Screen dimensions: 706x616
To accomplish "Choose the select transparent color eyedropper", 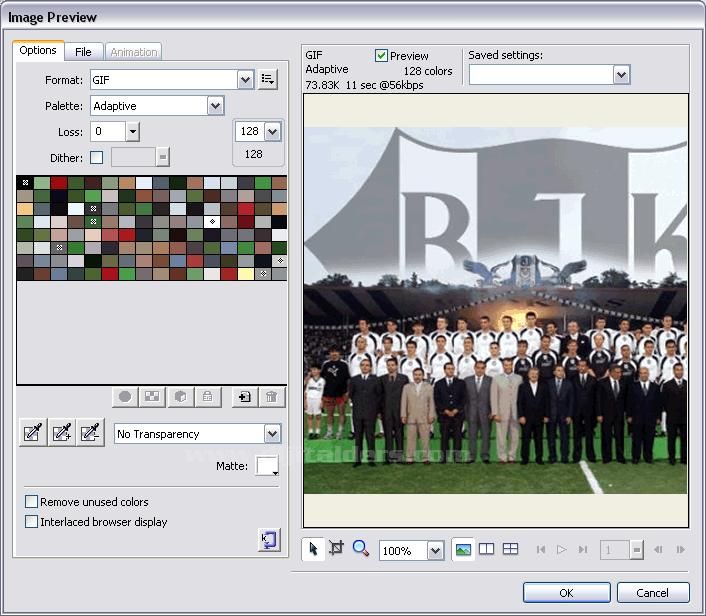I will coord(33,432).
